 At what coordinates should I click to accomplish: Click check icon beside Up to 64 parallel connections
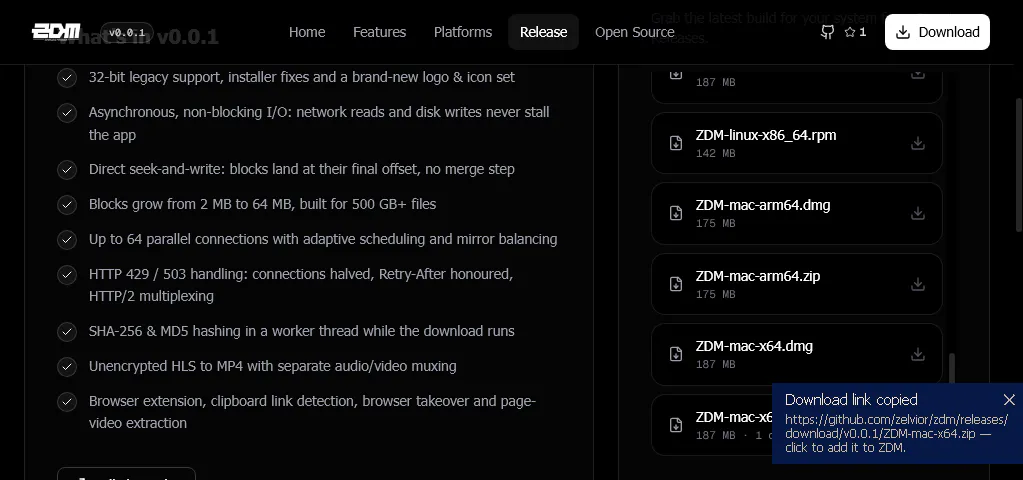coord(67,240)
